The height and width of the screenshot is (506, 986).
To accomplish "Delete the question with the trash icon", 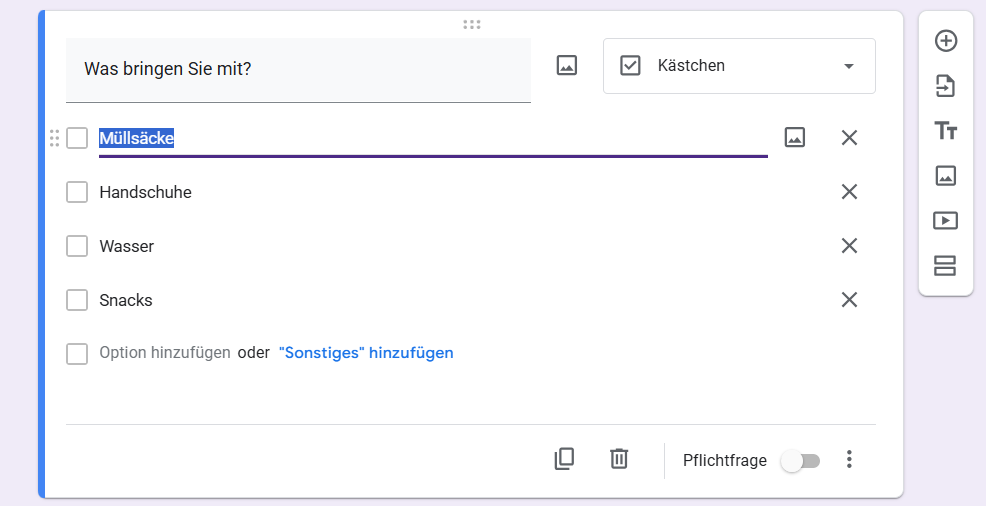I will click(619, 459).
